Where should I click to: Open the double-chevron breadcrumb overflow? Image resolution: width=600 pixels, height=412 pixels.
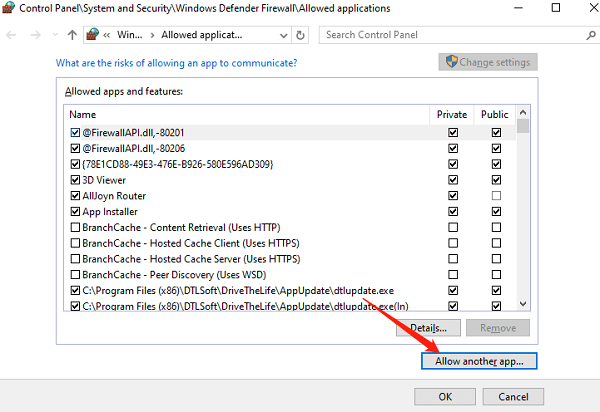pyautogui.click(x=107, y=36)
